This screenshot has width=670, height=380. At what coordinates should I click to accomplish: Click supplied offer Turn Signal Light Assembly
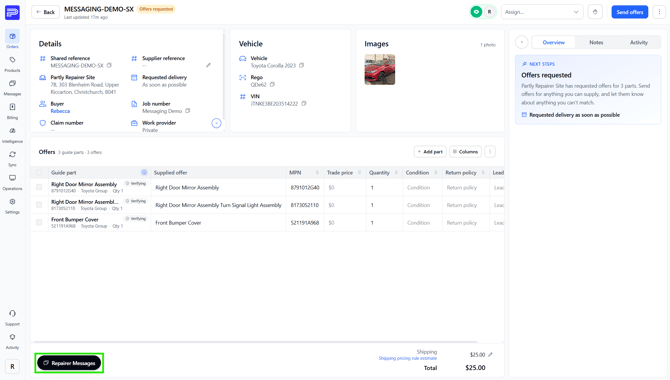click(x=218, y=205)
